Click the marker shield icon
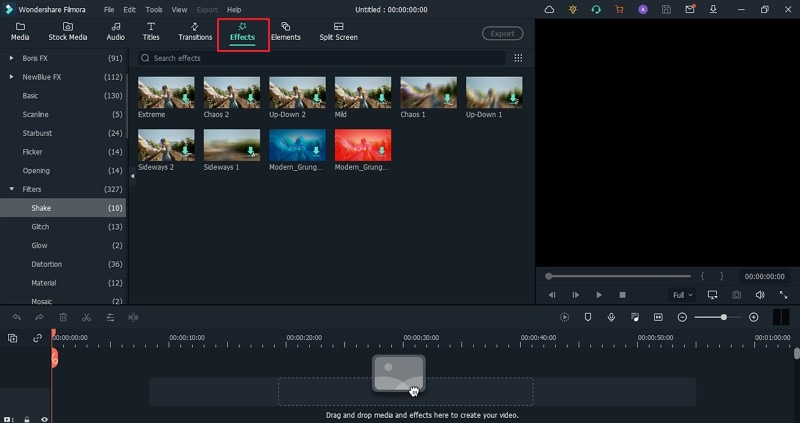The image size is (800, 423). tap(588, 317)
